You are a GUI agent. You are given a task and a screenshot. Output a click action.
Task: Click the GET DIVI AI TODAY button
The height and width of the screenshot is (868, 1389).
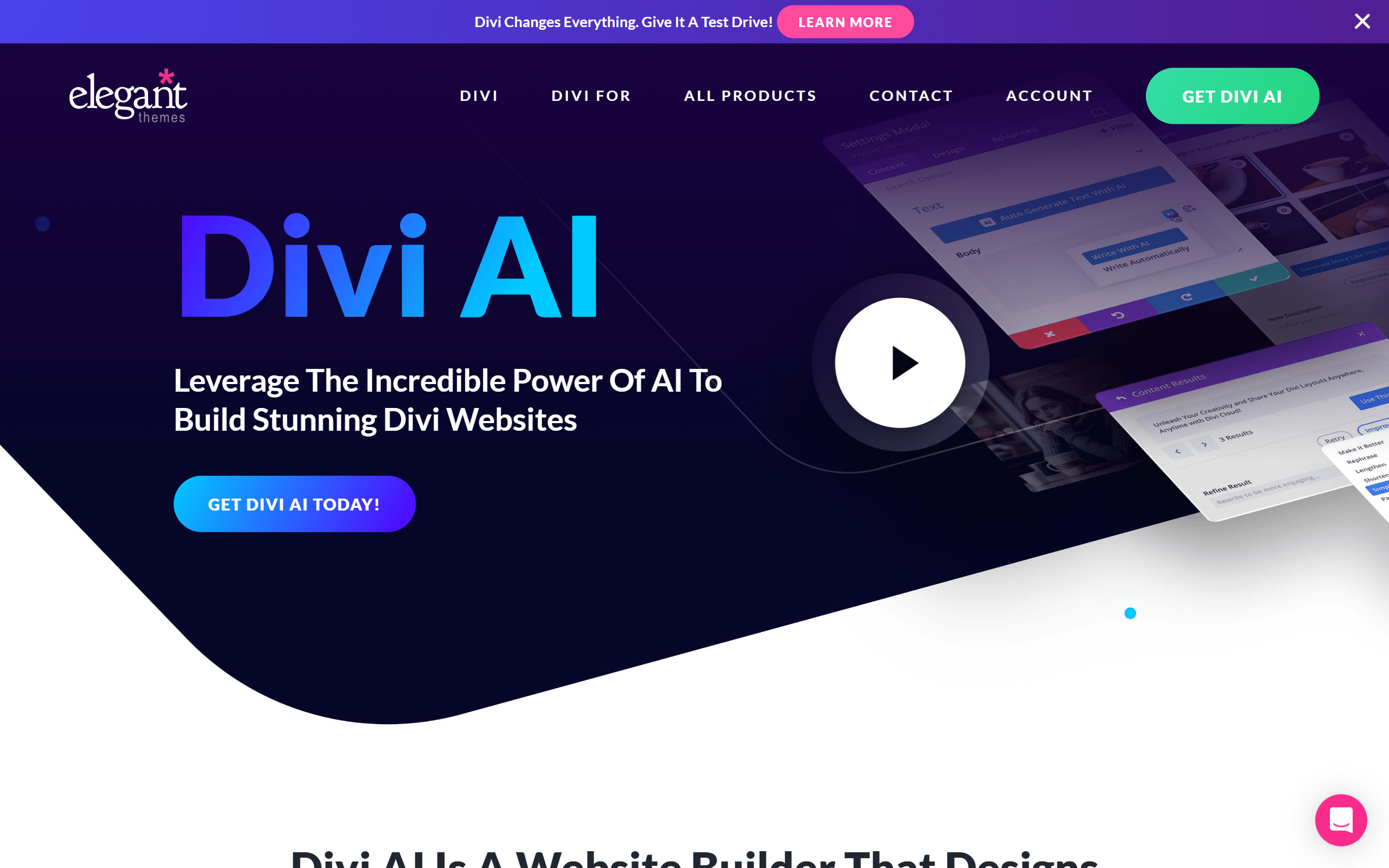point(294,503)
